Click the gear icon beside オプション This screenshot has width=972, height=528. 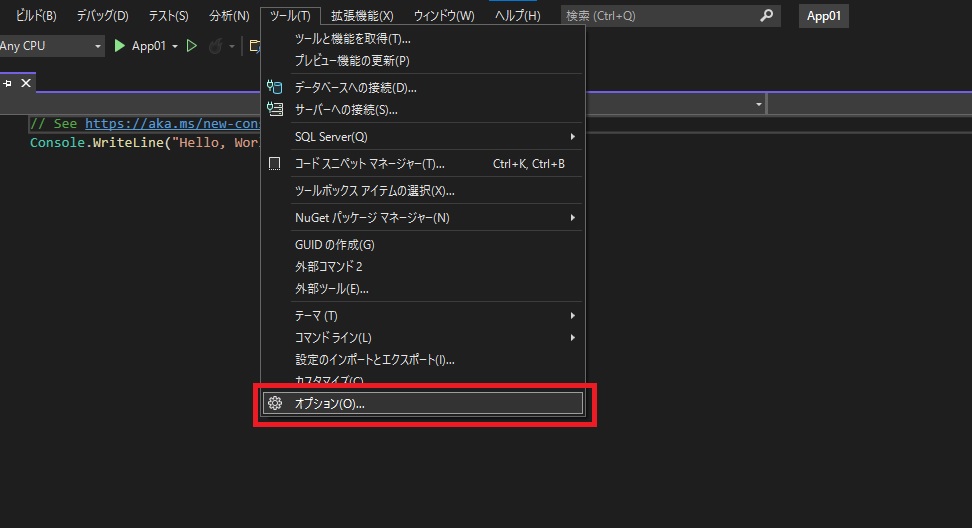click(x=275, y=404)
